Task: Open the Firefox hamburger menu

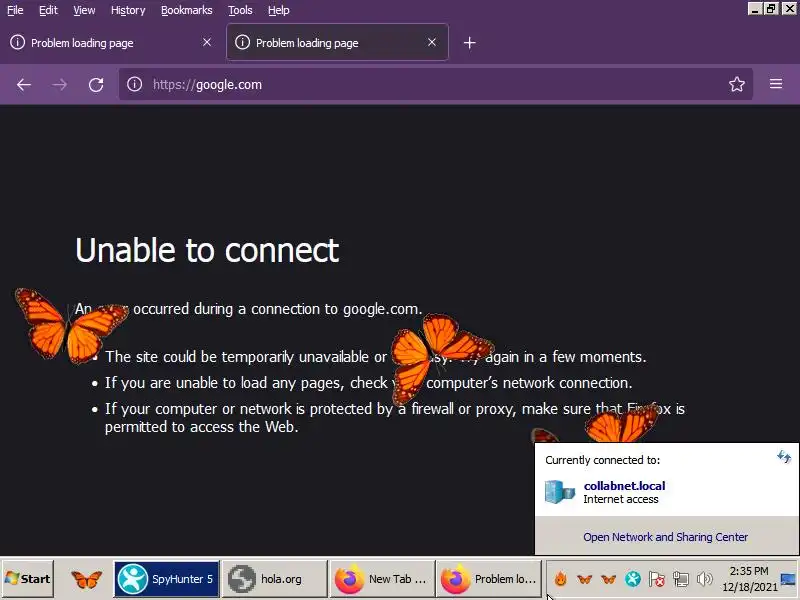Action: (x=776, y=84)
